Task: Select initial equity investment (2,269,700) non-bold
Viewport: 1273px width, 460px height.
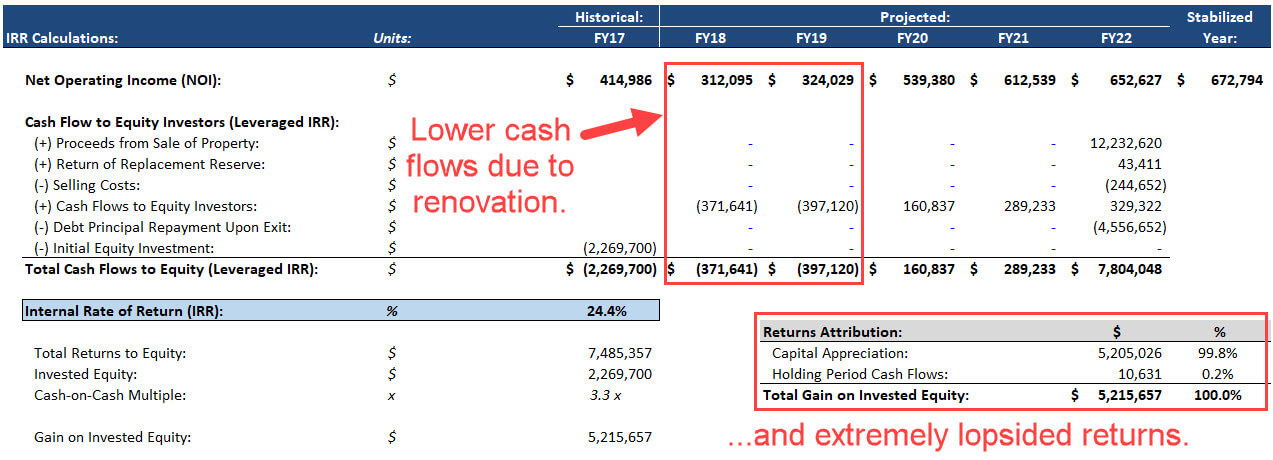Action: pyautogui.click(x=620, y=248)
